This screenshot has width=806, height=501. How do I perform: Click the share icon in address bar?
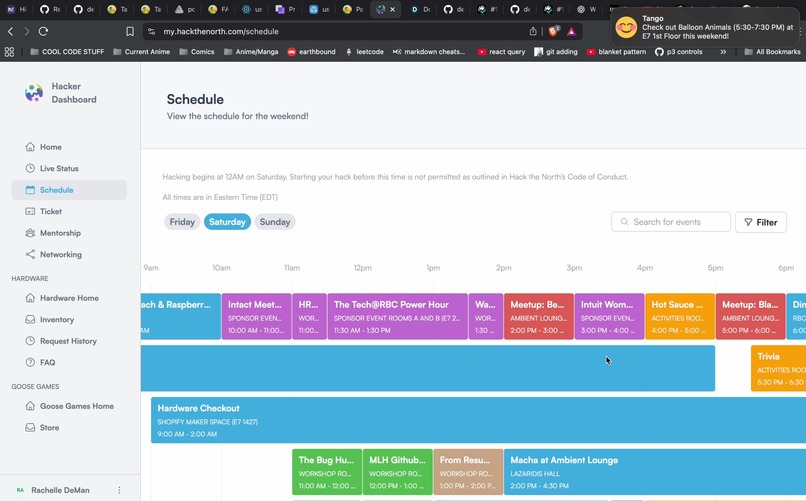(x=533, y=31)
